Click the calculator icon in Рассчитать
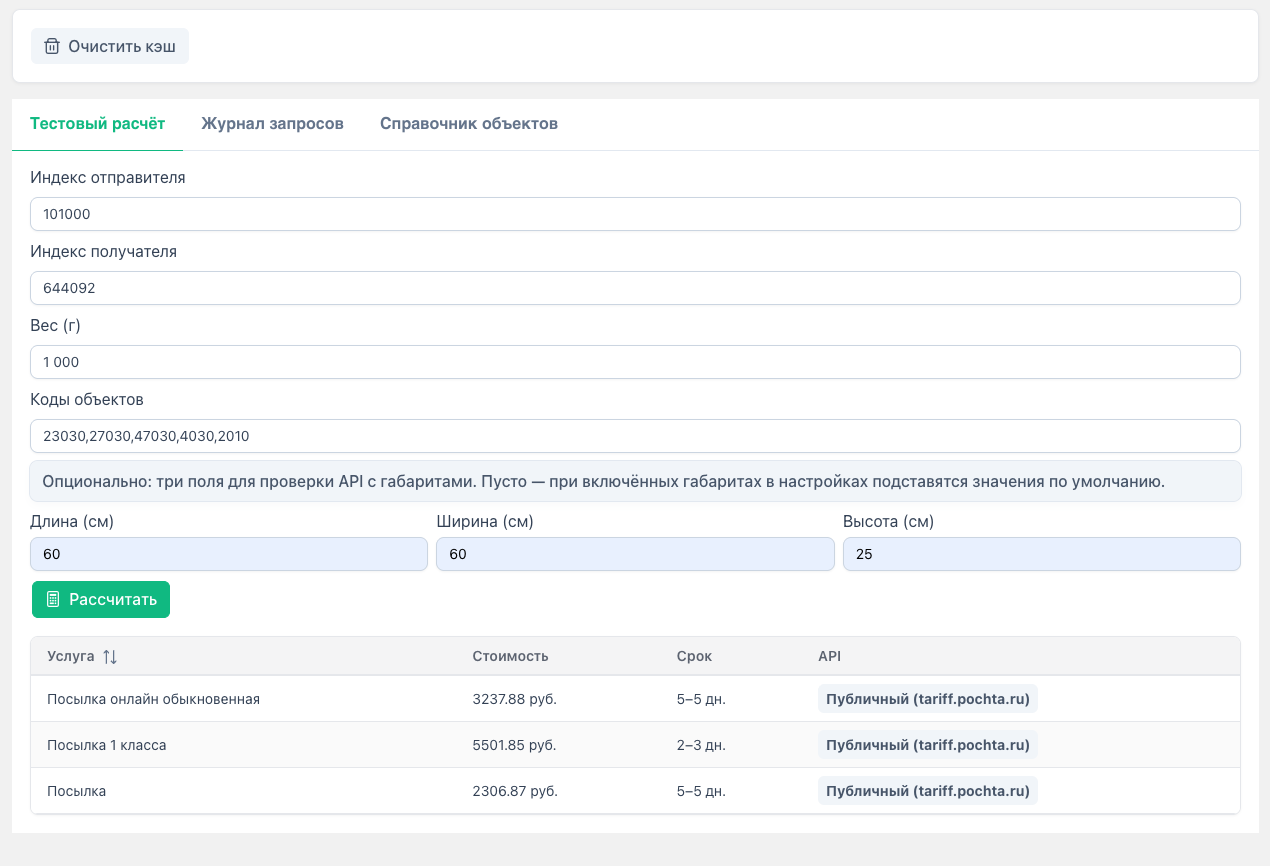This screenshot has height=866, width=1270. 53,600
